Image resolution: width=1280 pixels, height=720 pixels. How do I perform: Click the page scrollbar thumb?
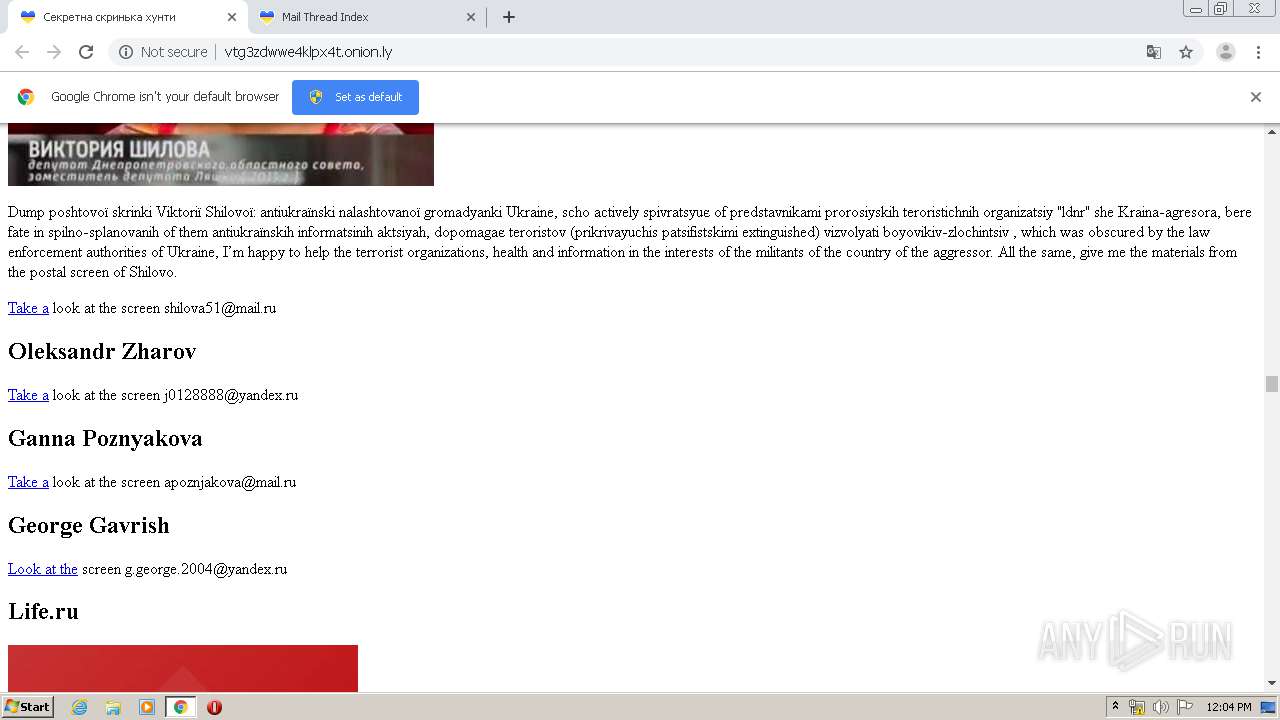pos(1272,384)
